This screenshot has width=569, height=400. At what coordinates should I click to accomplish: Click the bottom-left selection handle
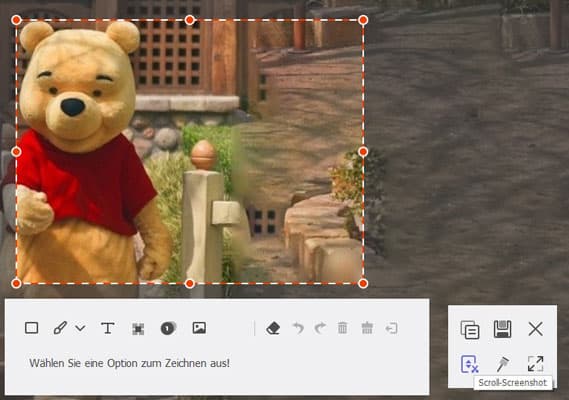(x=16, y=283)
